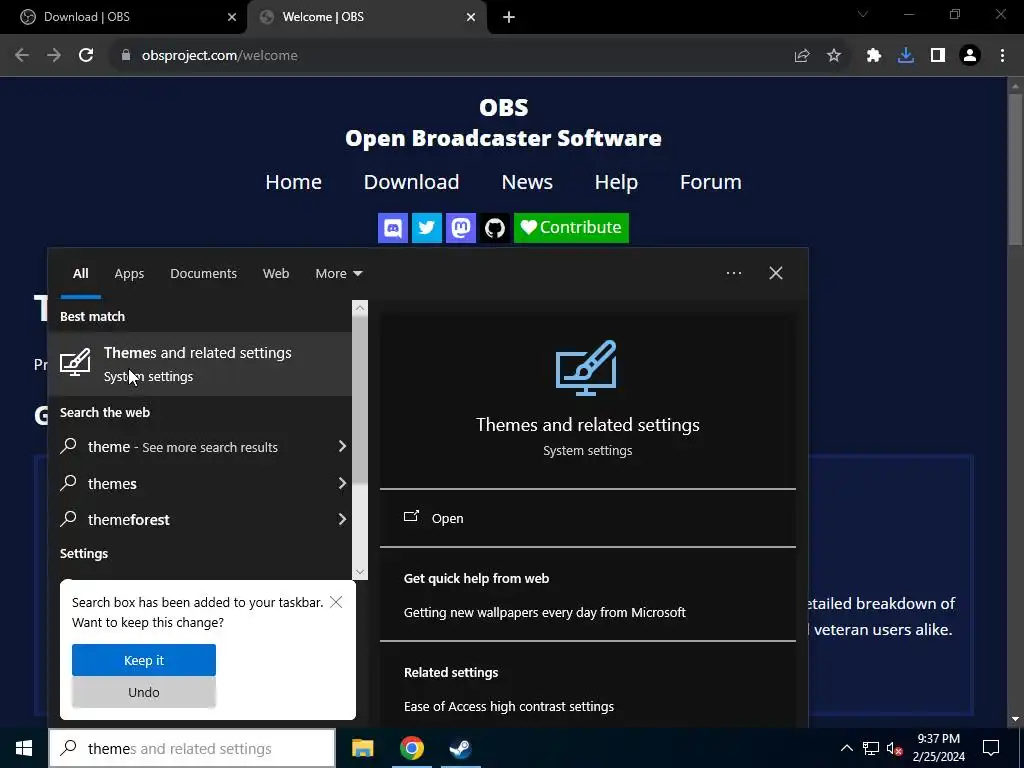Close the Download | OBS tab
1024x768 pixels.
pyautogui.click(x=232, y=18)
